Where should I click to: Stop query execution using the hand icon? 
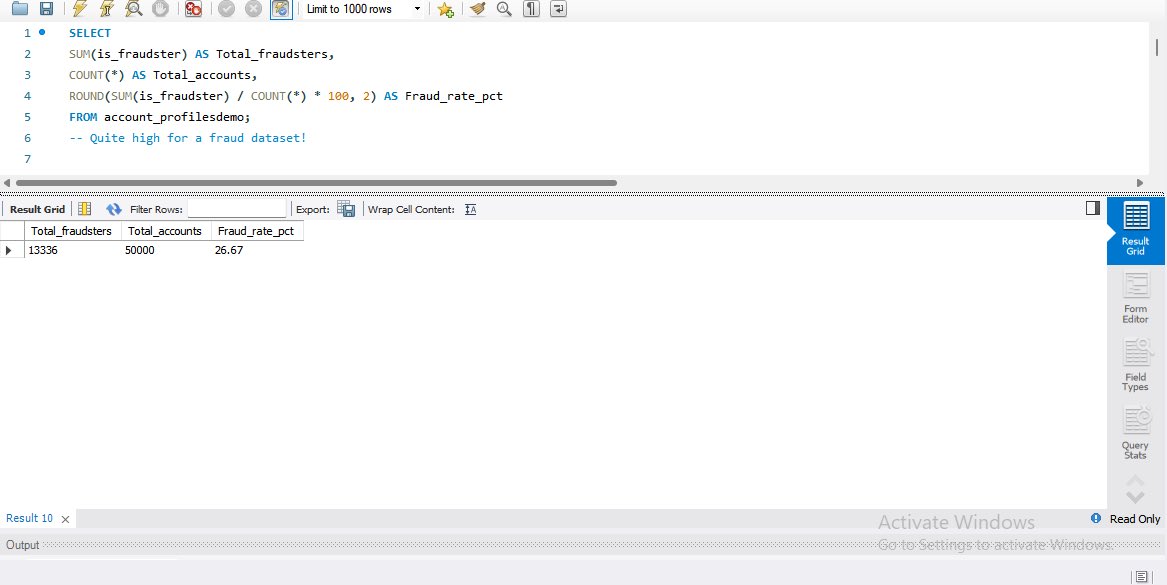click(160, 9)
